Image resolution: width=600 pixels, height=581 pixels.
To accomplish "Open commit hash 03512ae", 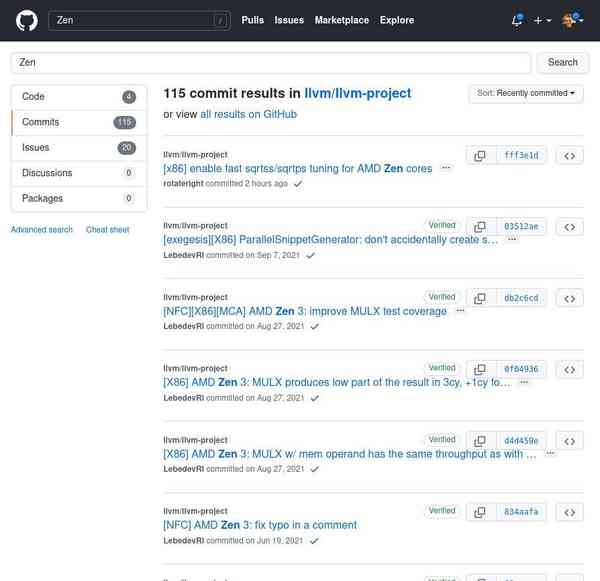I will [521, 227].
